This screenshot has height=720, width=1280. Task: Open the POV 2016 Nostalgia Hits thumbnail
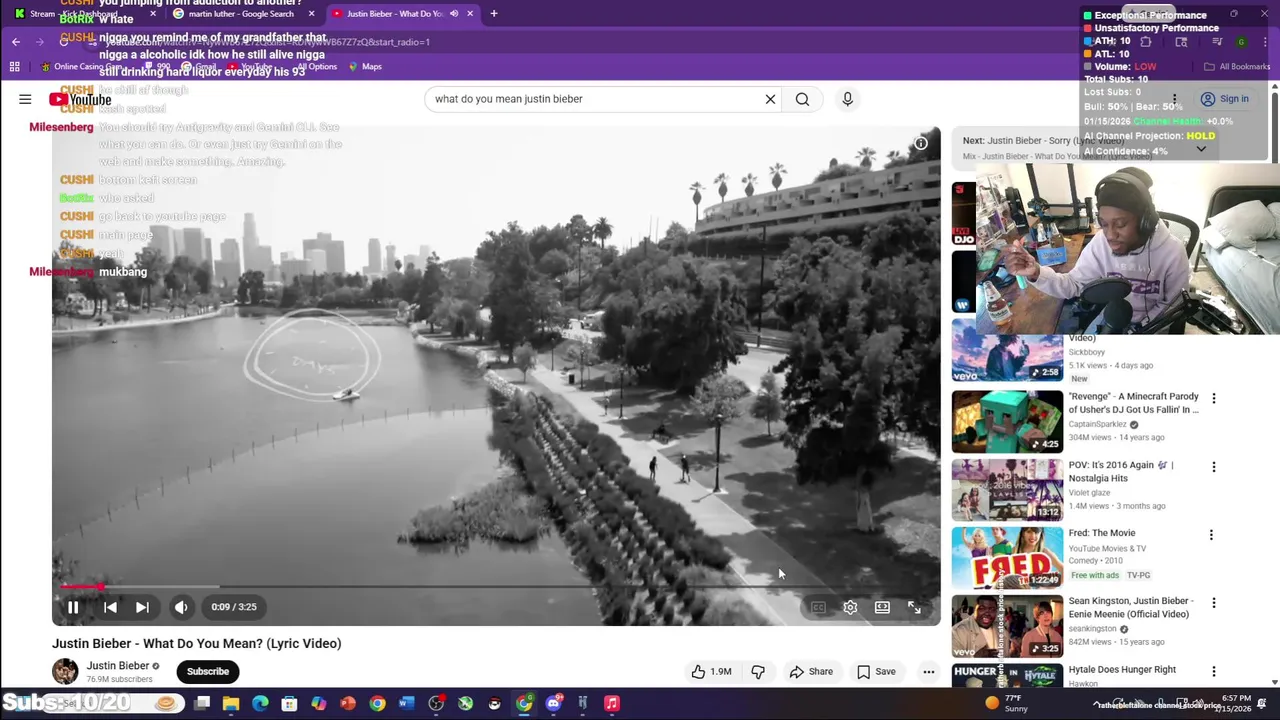tap(1007, 489)
